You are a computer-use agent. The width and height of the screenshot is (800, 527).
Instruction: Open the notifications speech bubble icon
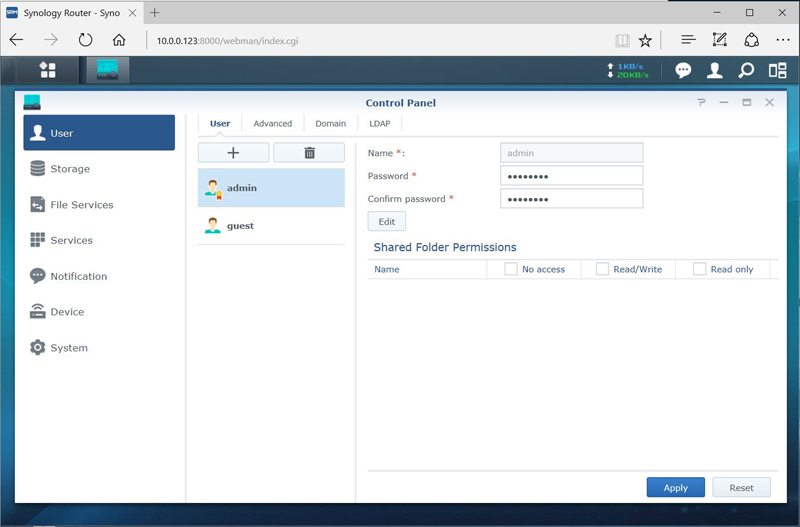click(x=683, y=70)
